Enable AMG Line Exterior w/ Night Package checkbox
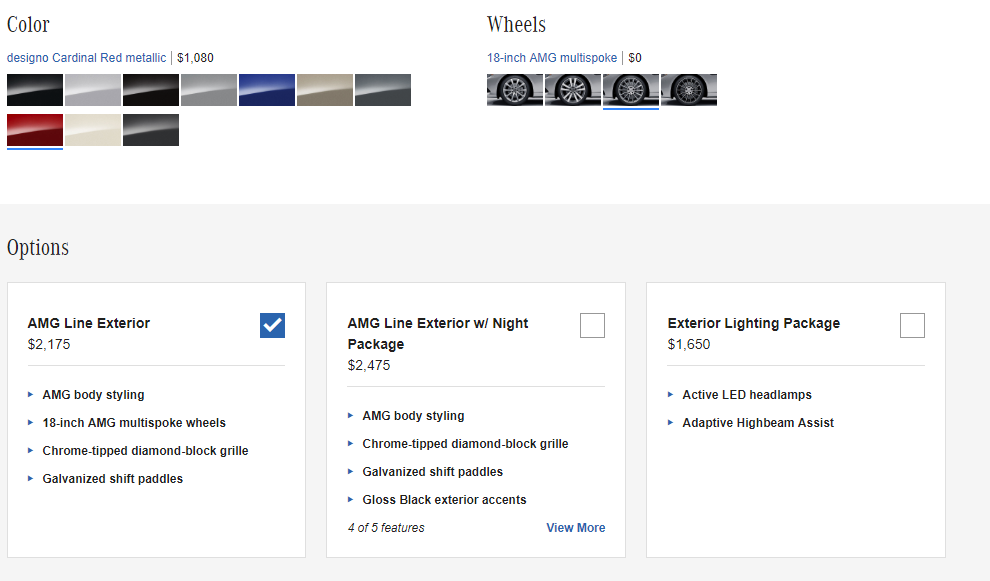This screenshot has height=581, width=990. 592,325
